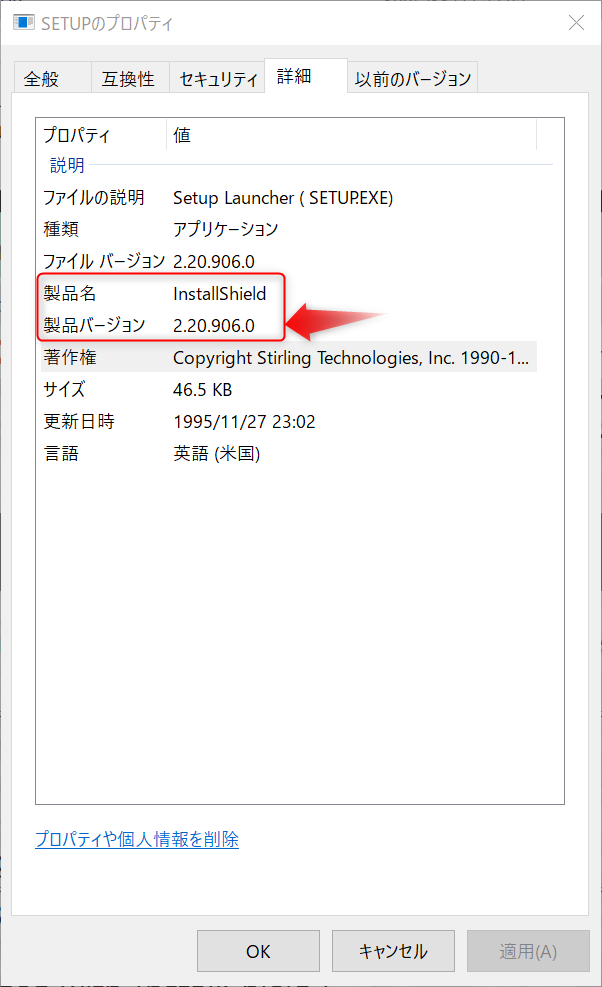
Task: Go to the 以前のバージョン tab
Action: tap(413, 78)
